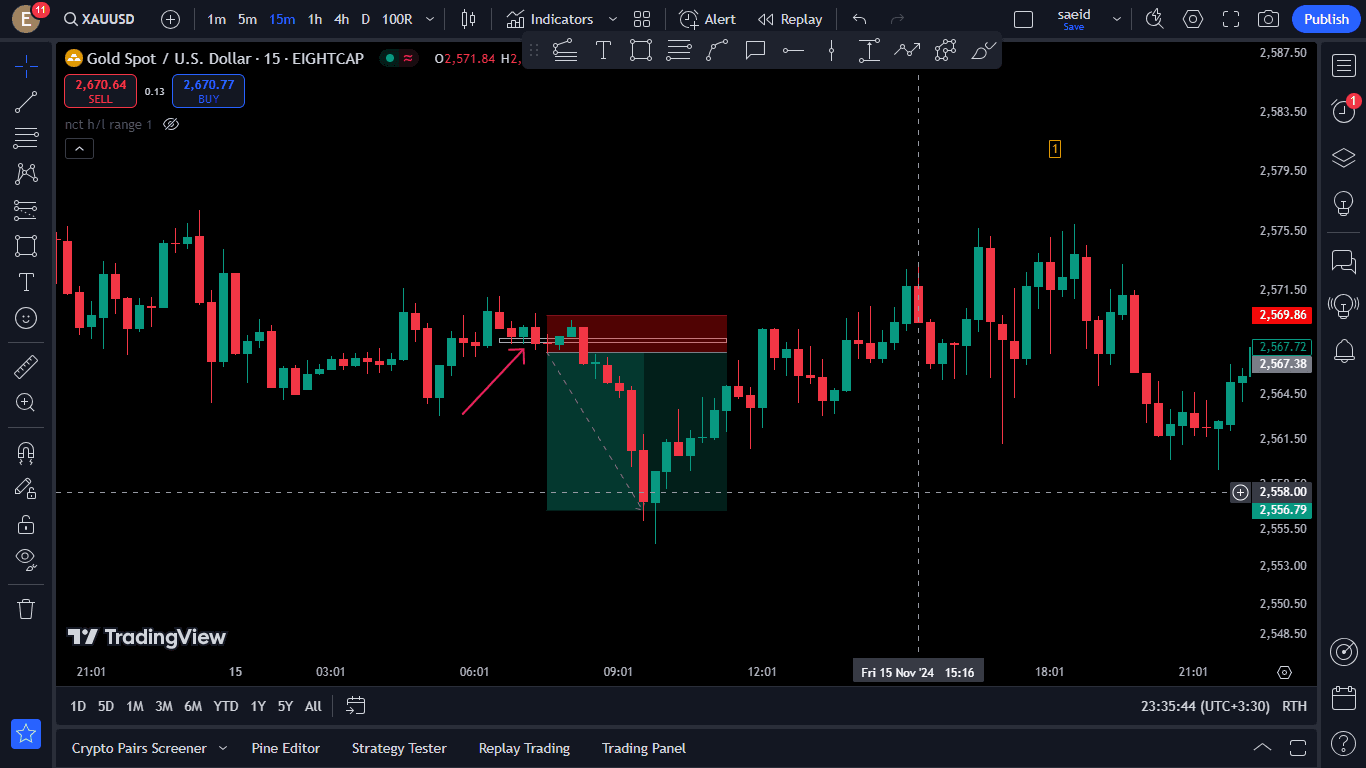1366x768 pixels.
Task: Click the trash remove objects icon
Action: 26,609
